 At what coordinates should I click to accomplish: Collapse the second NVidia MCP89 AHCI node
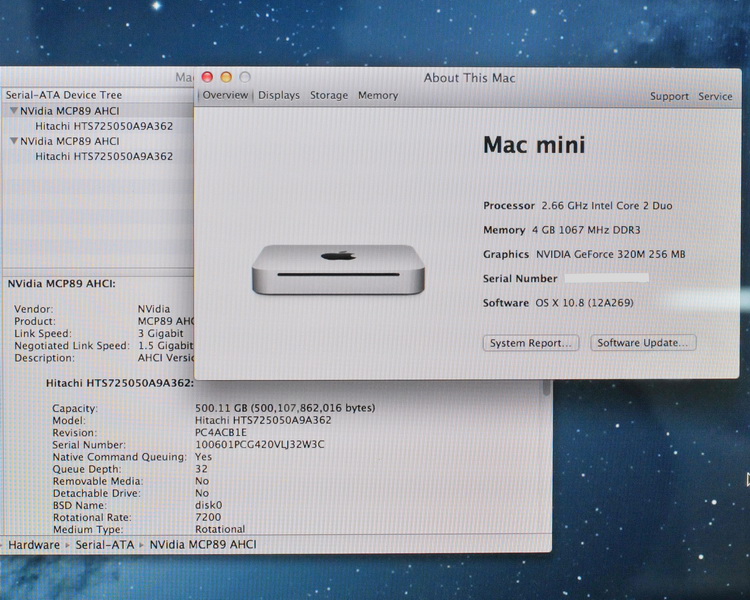pyautogui.click(x=14, y=141)
